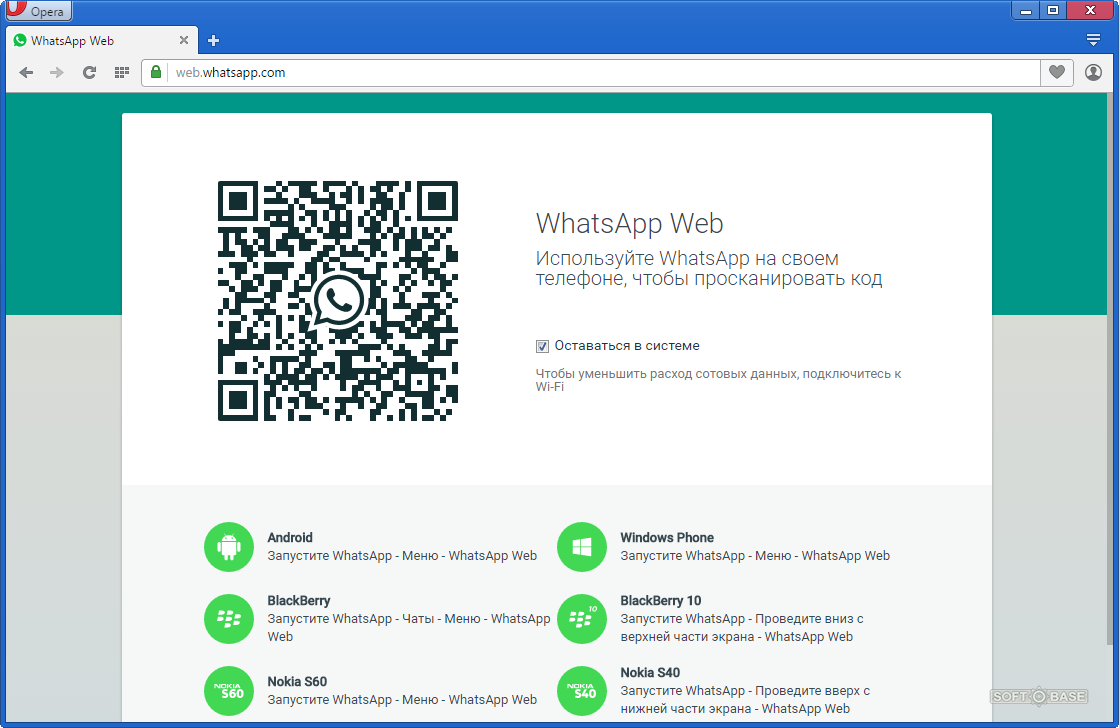Select the Nokia S60 label text
1119x728 pixels.
coord(297,682)
